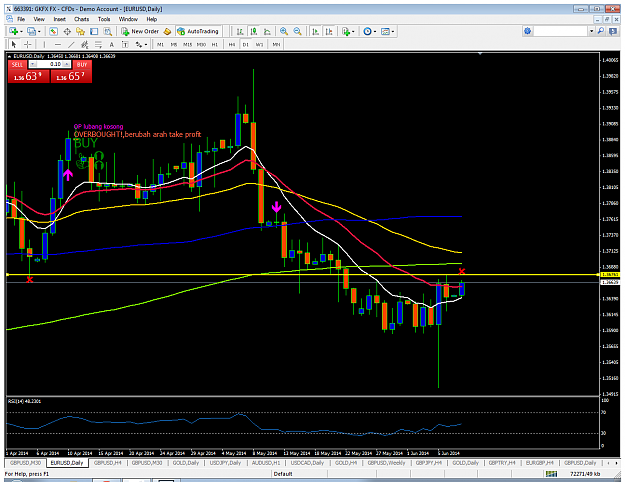Click the search magnifier icon at top right

tap(600, 31)
